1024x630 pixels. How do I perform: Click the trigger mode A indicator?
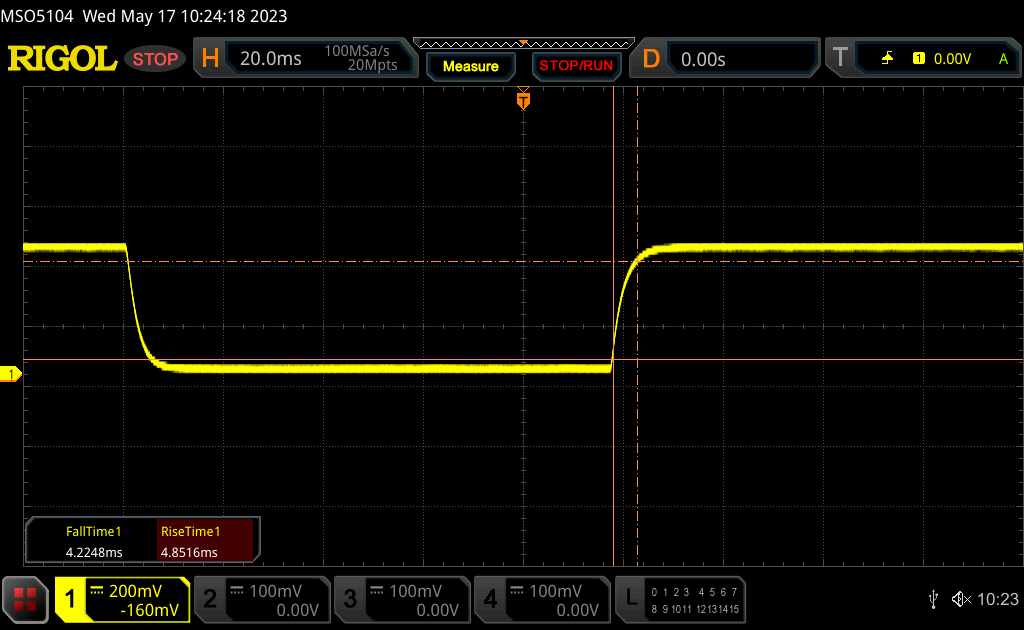tap(1003, 59)
